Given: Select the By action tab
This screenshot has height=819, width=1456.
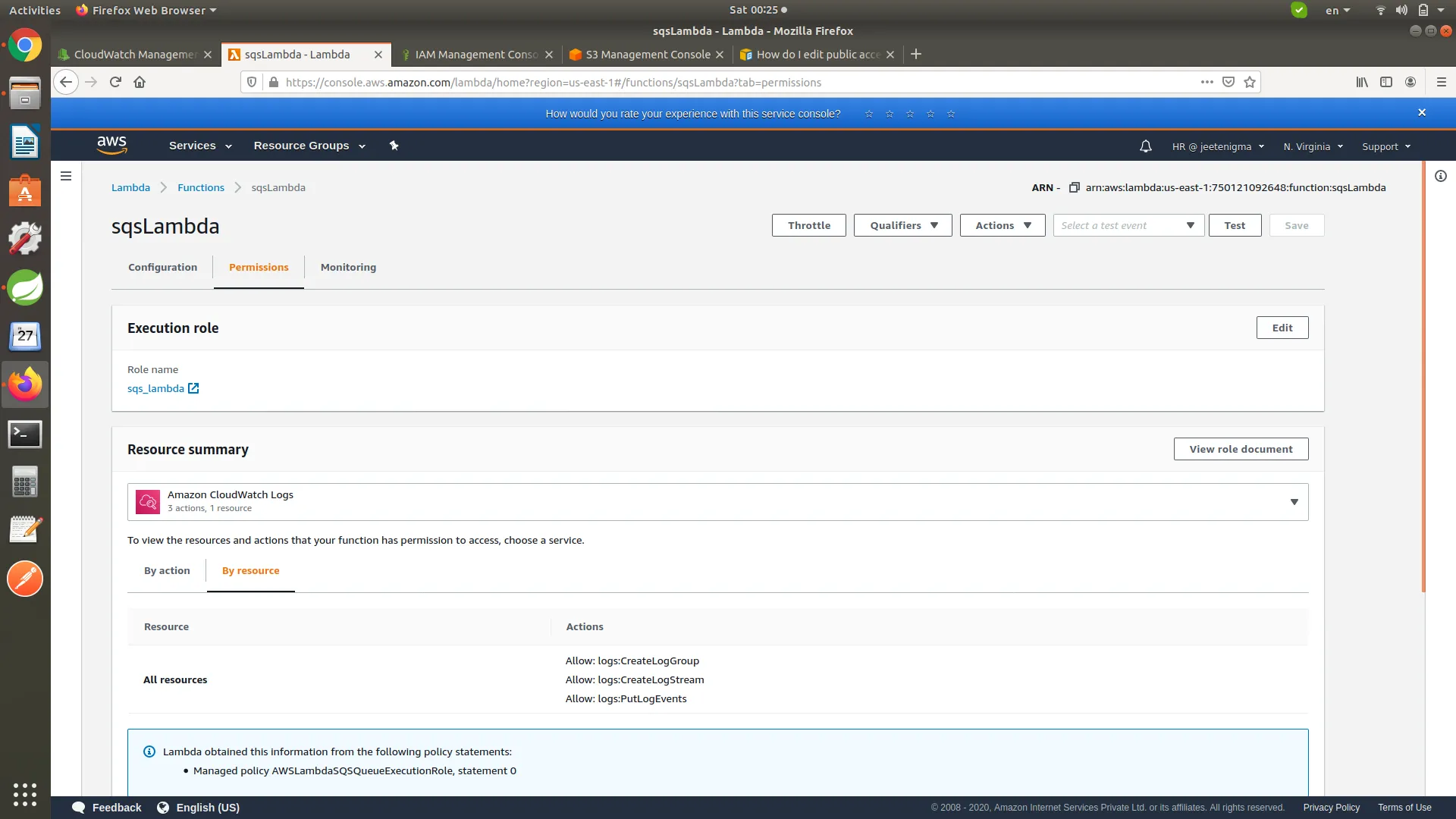Looking at the screenshot, I should (x=167, y=570).
